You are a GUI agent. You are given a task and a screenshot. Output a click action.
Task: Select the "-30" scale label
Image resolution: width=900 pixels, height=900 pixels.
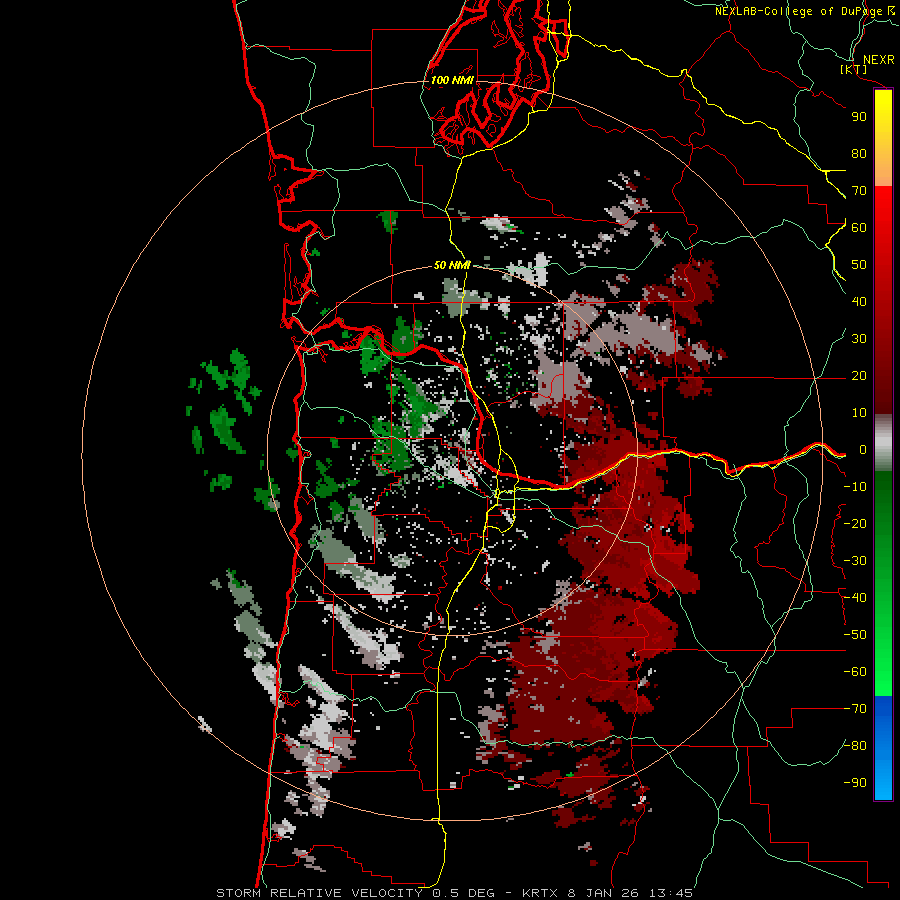(x=855, y=561)
